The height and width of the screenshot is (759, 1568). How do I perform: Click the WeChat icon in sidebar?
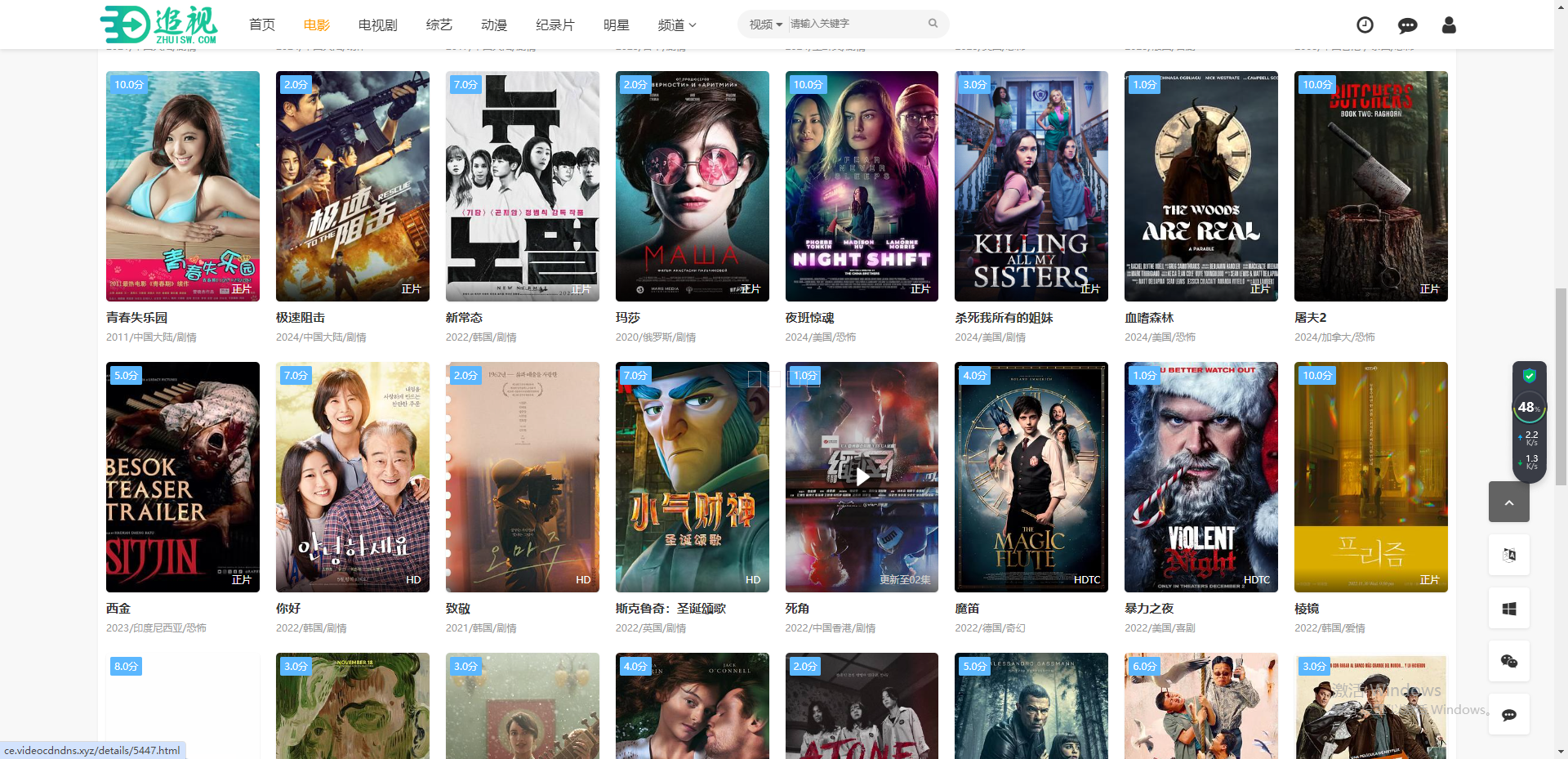1508,662
